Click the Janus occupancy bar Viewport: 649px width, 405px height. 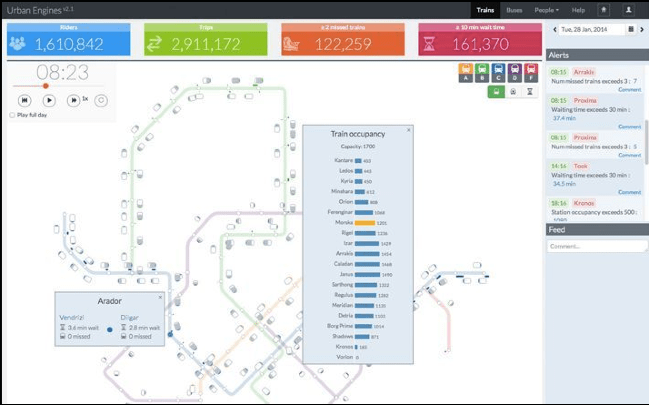click(x=367, y=275)
